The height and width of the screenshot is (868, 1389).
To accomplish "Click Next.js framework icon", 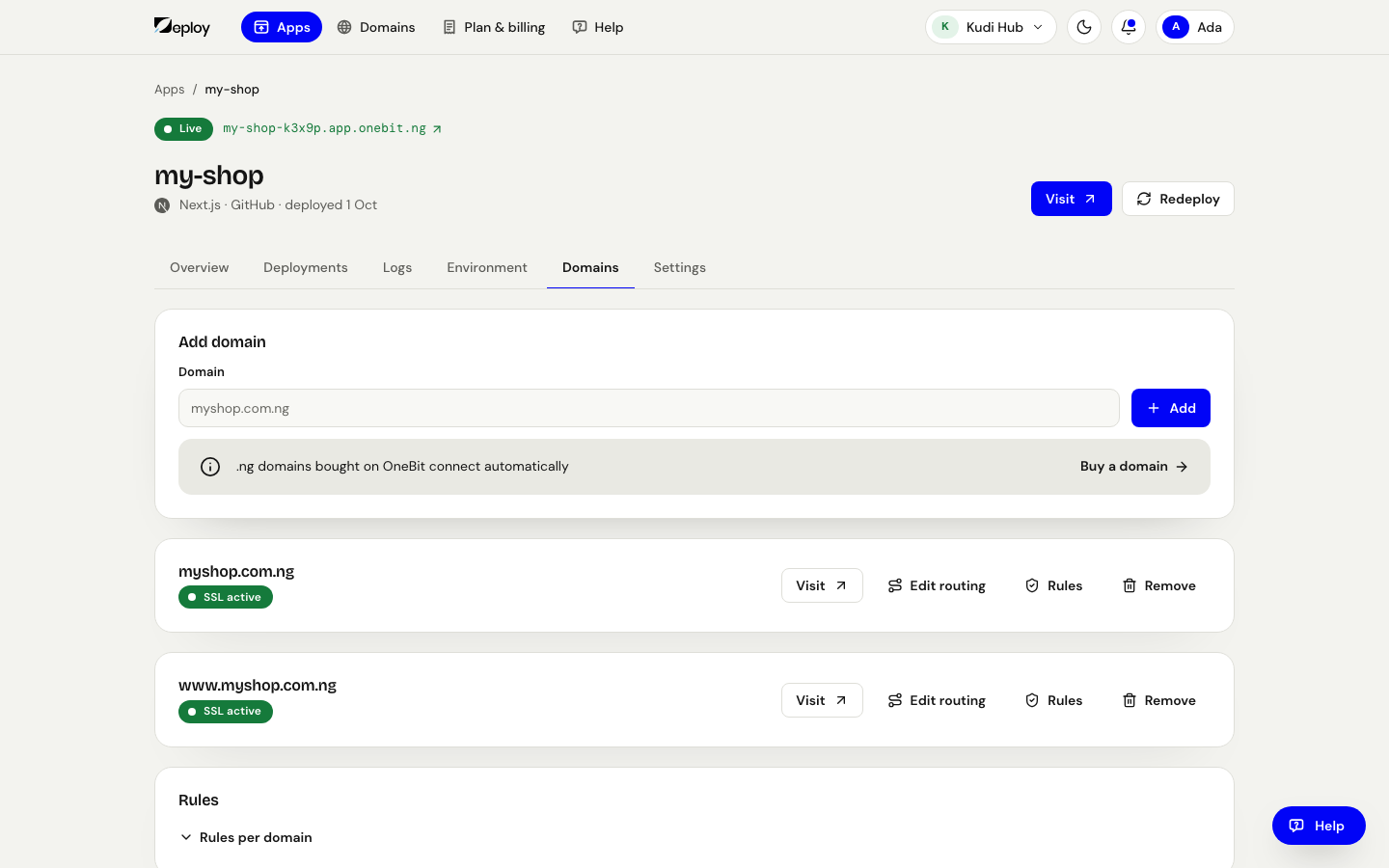I will click(x=162, y=205).
